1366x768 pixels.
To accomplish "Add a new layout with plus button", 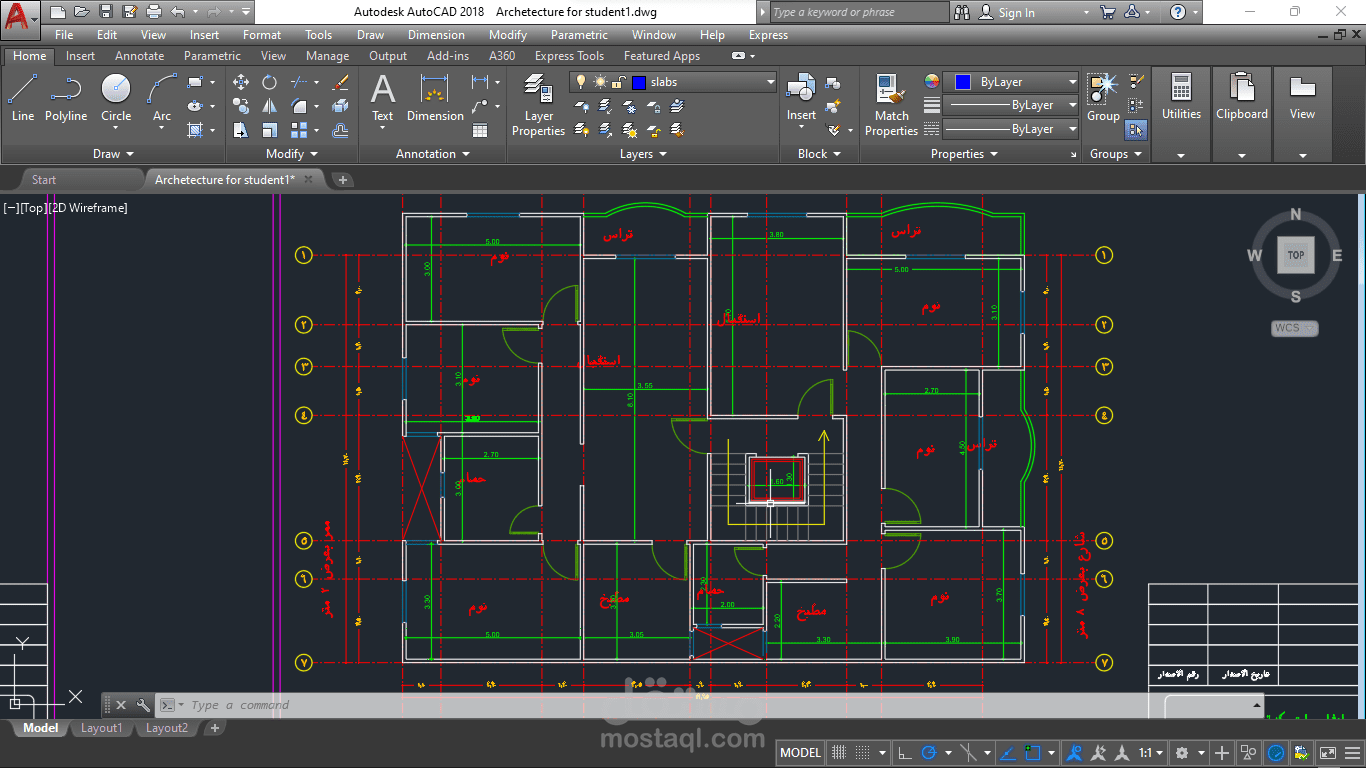I will (x=214, y=728).
